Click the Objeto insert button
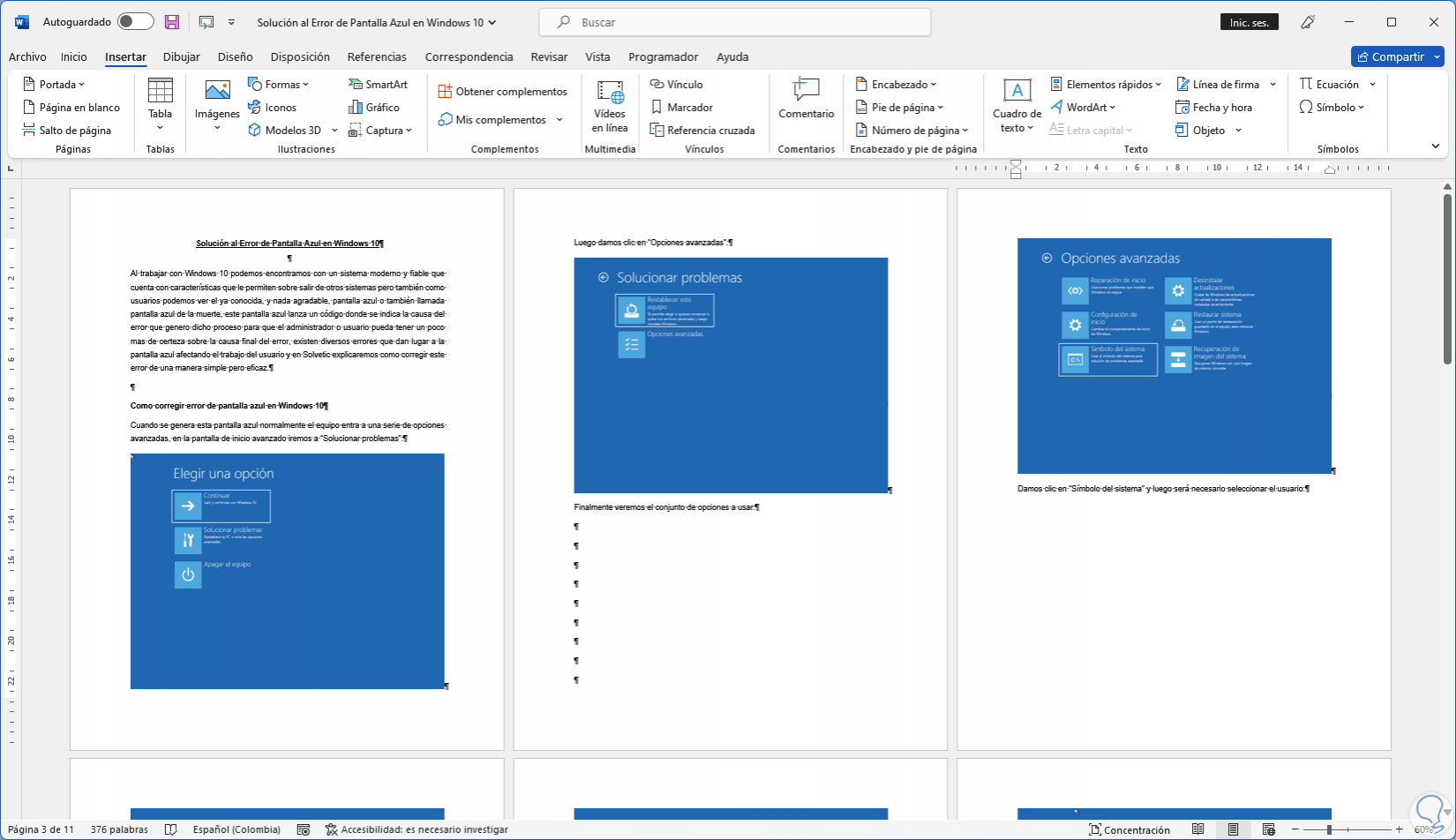The image size is (1456, 840). click(1201, 131)
